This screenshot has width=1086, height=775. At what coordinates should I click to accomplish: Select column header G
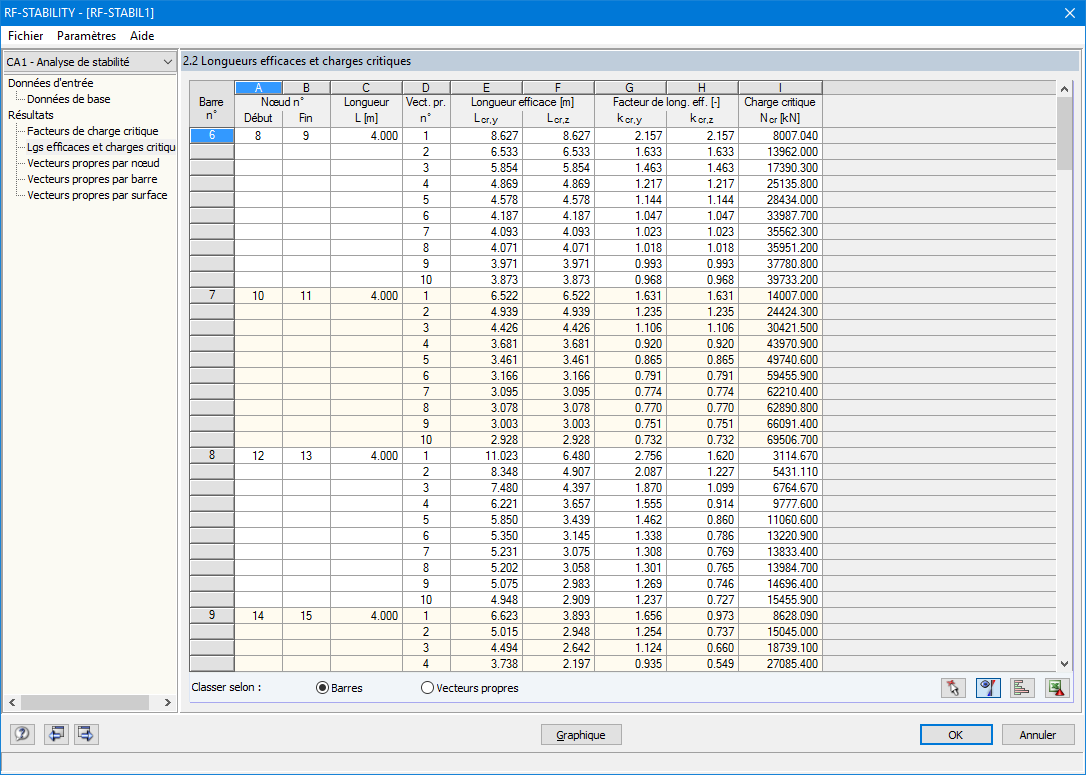[630, 87]
